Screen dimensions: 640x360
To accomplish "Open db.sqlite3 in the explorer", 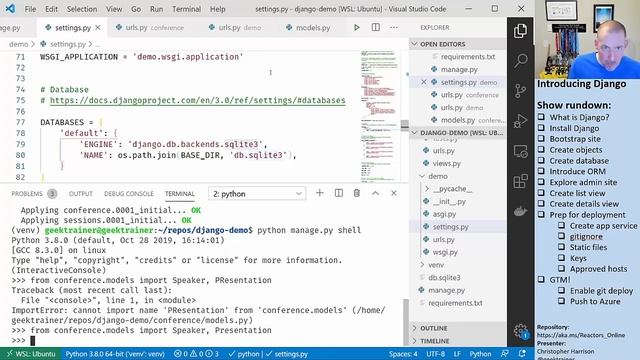I will point(444,278).
